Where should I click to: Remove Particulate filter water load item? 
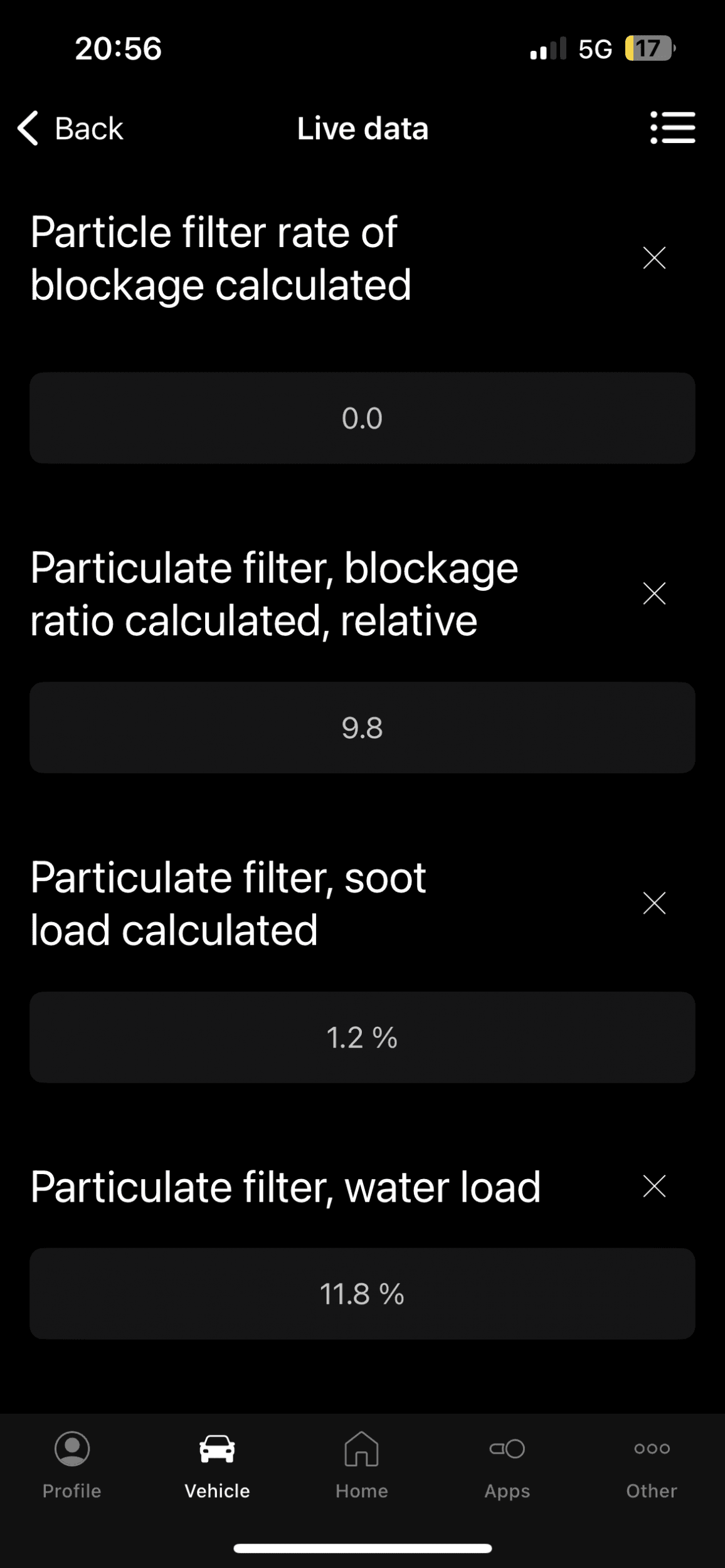pos(654,1187)
